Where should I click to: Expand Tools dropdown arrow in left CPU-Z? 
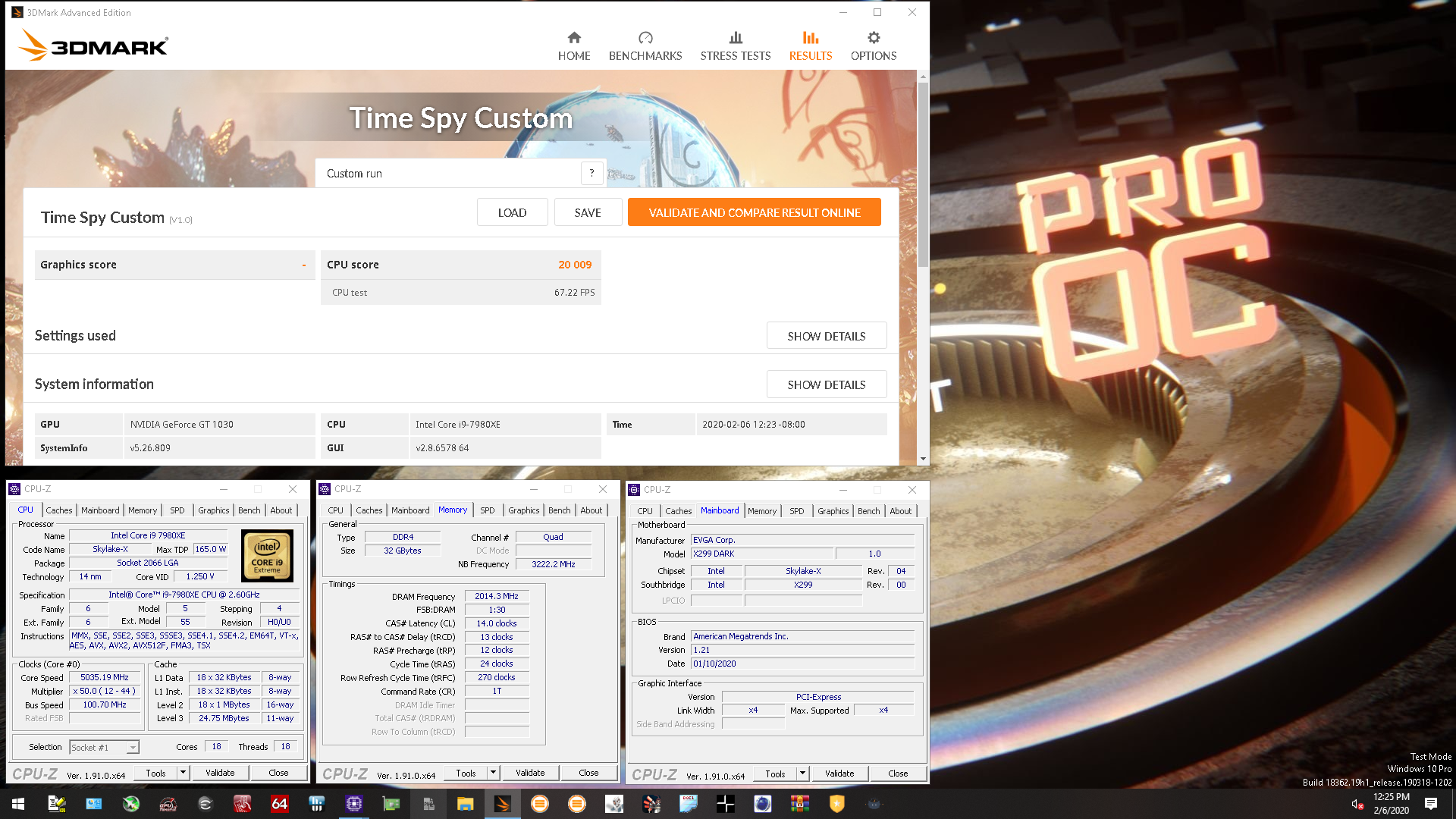[183, 773]
